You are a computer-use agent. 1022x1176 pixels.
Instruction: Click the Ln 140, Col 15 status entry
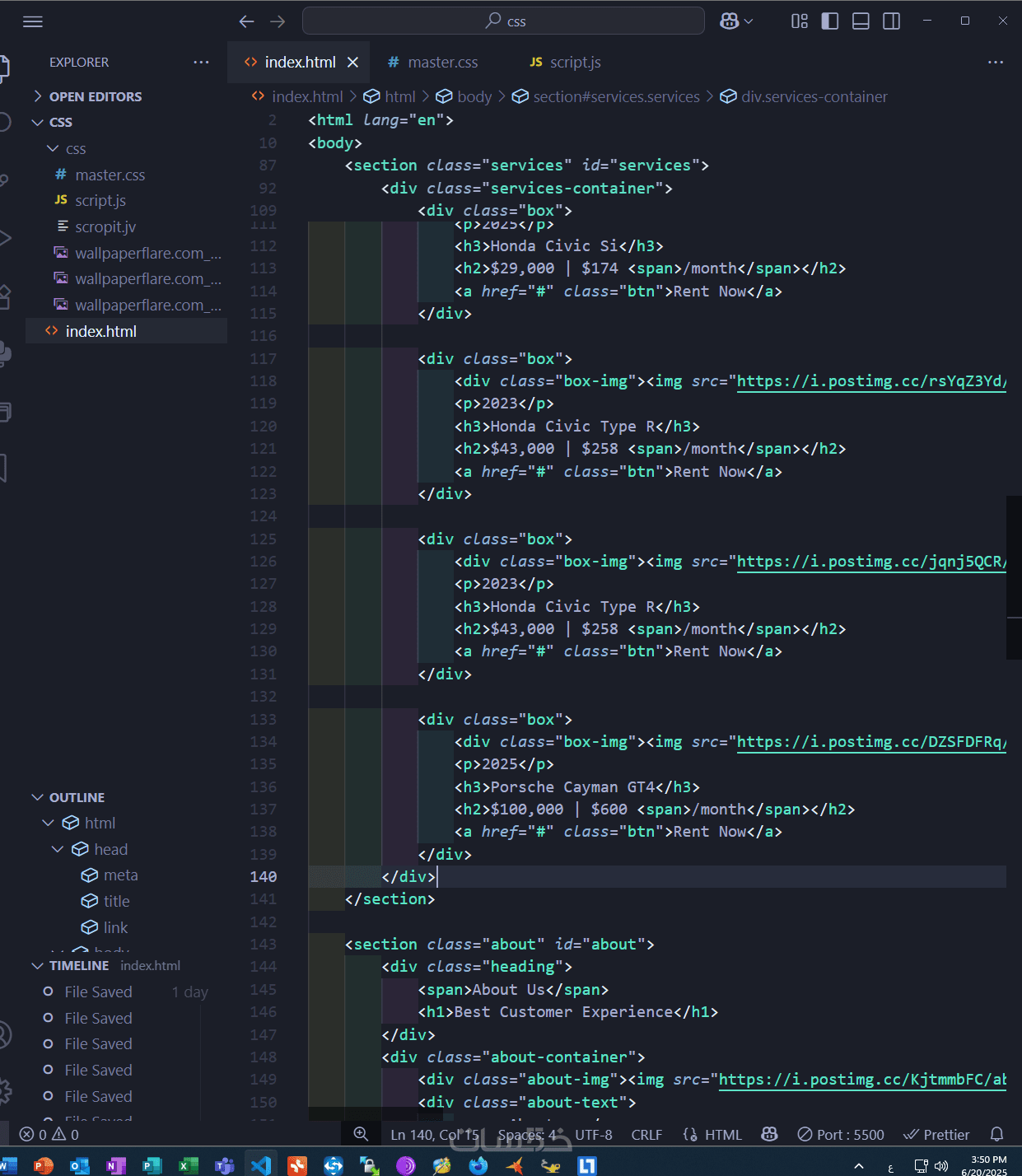tap(434, 1134)
